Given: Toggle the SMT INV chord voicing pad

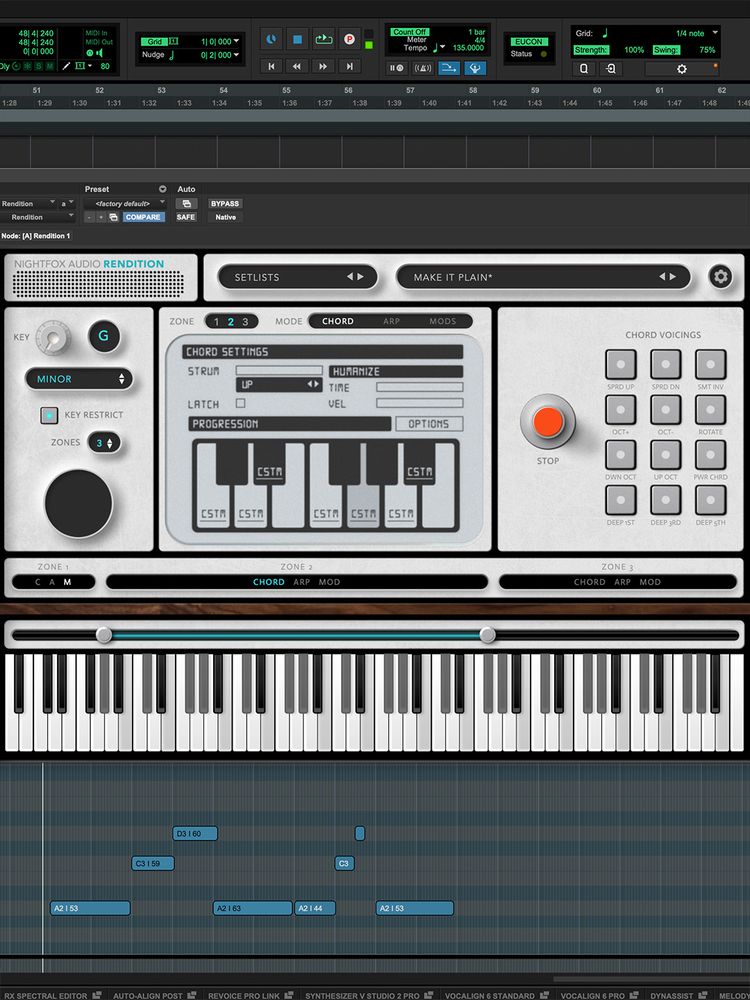Looking at the screenshot, I should click(x=710, y=364).
